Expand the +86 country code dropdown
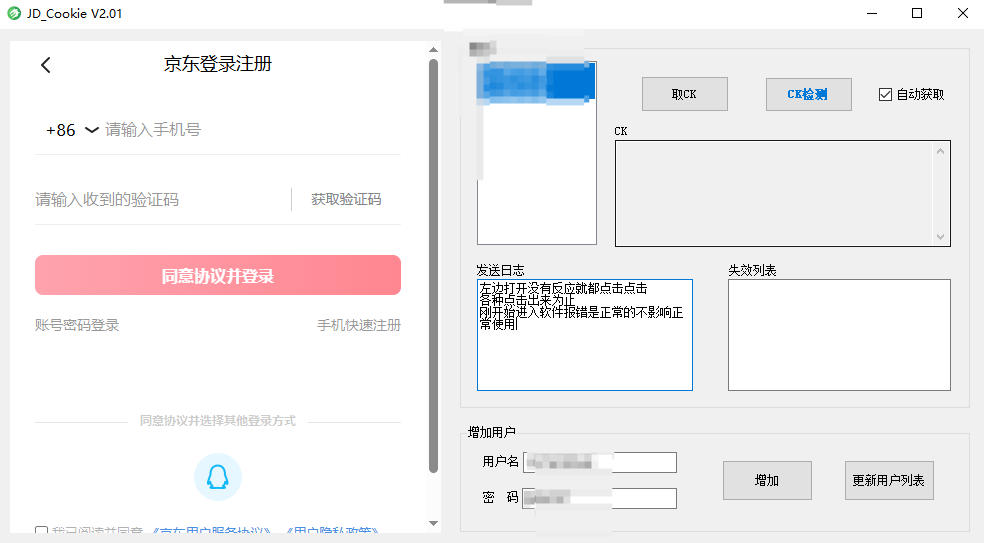 pos(92,130)
